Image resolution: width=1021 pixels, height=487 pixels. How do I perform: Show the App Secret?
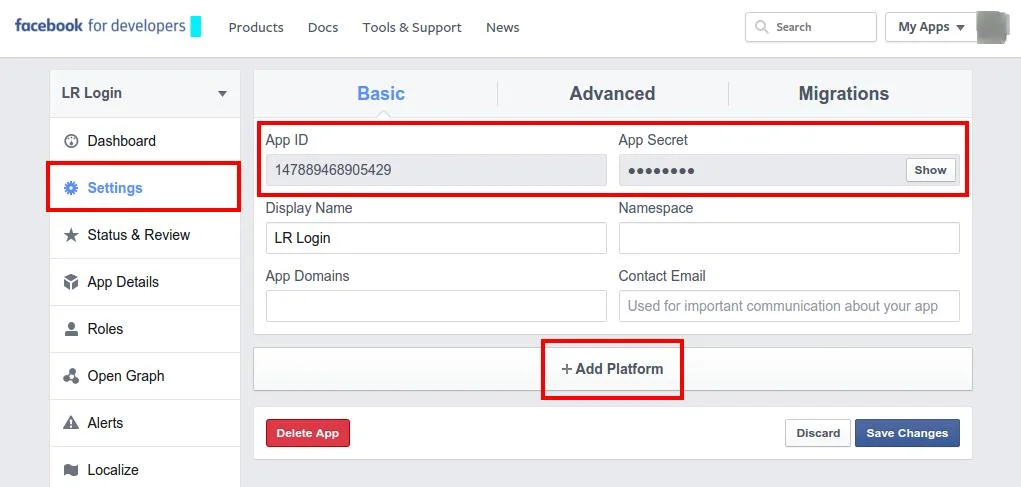pyautogui.click(x=930, y=170)
